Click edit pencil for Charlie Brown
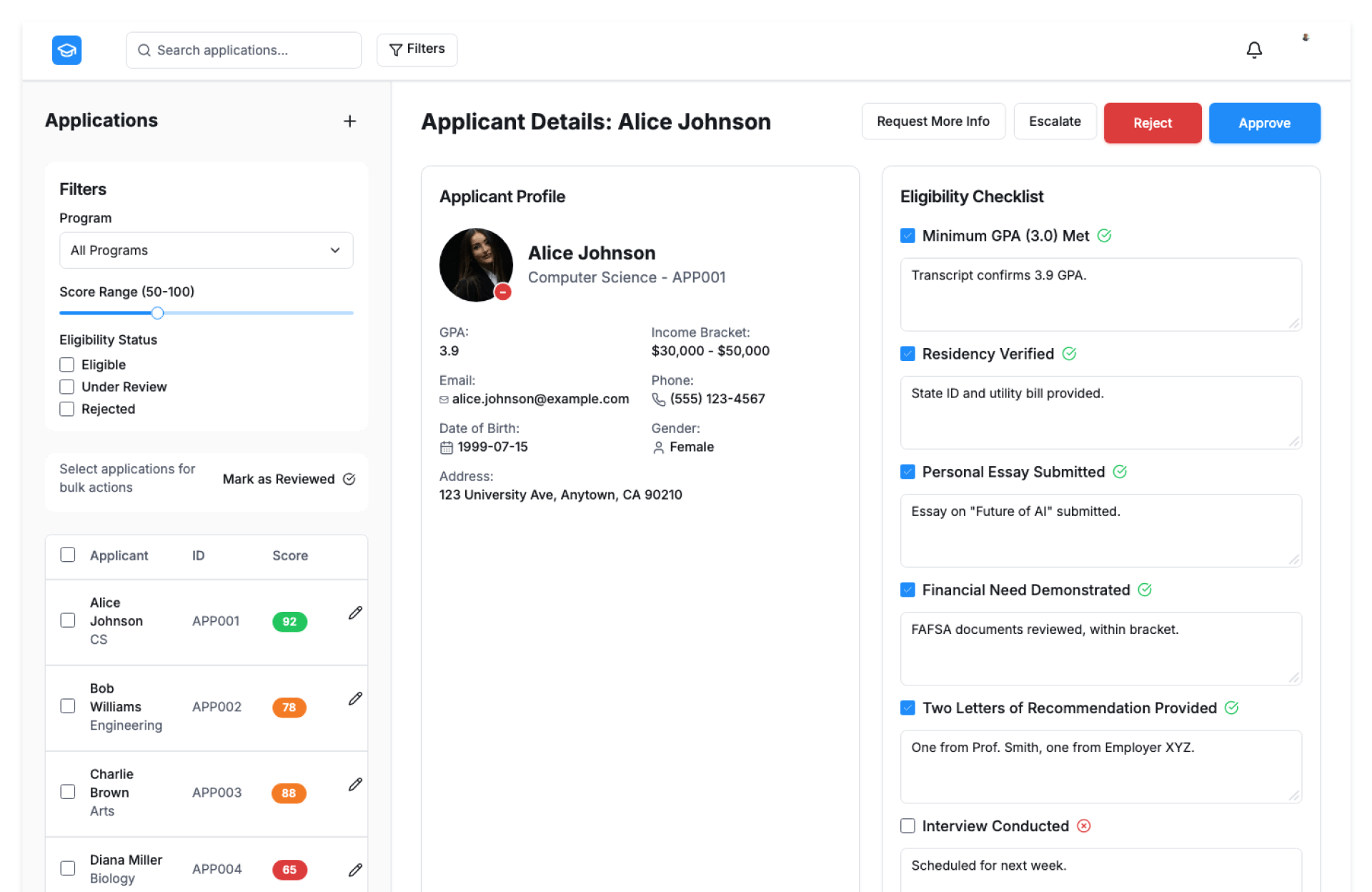Screen dimensions: 1372x892 pyautogui.click(x=355, y=785)
